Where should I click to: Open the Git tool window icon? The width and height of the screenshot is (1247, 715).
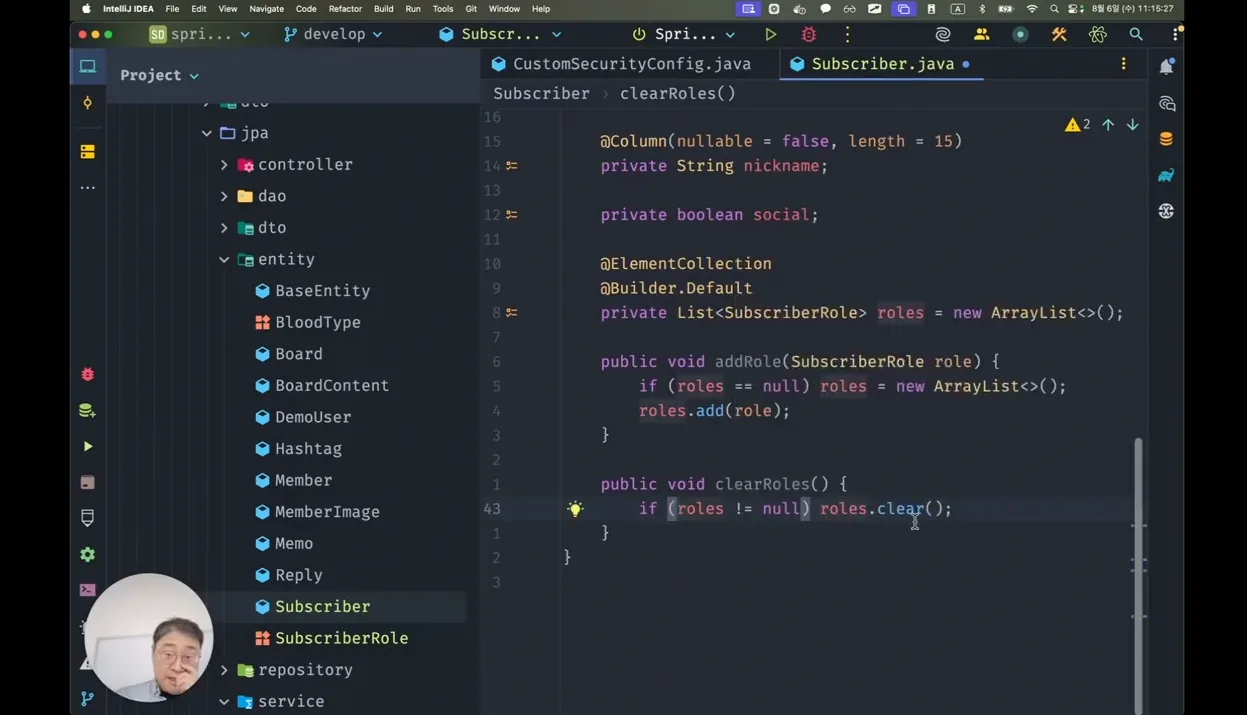click(x=88, y=698)
